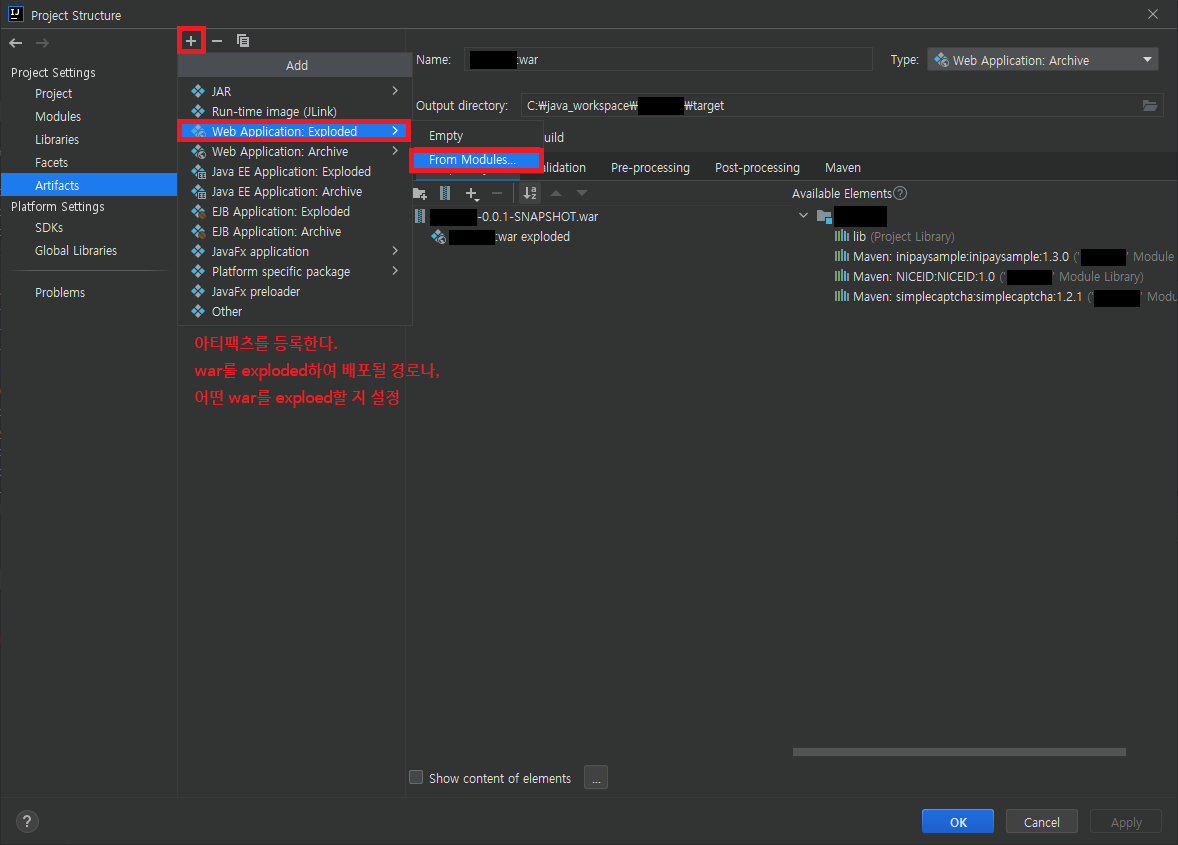Expand Platform specific package submenu arrow

click(x=395, y=271)
